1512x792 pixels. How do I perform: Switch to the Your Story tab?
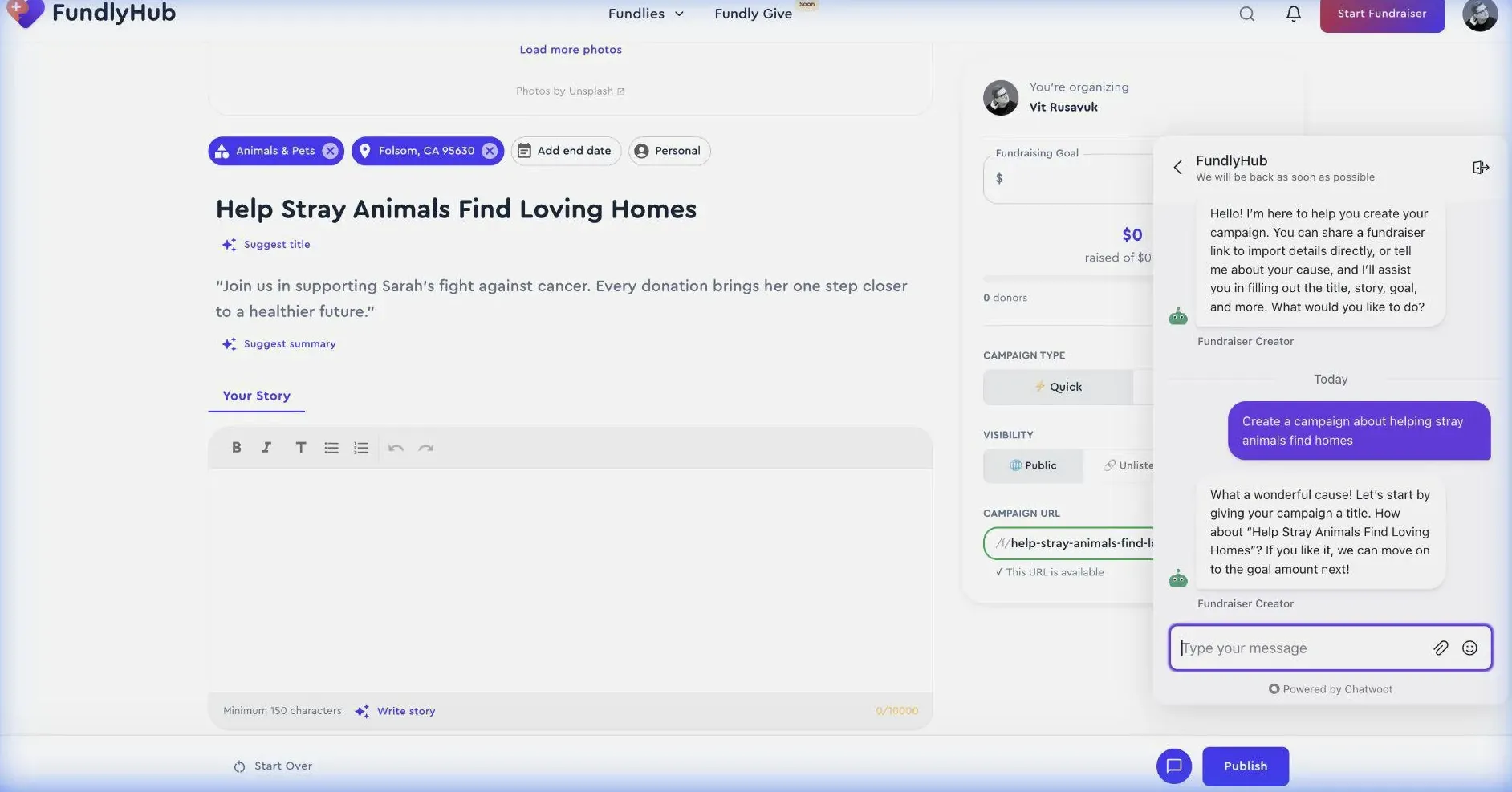[x=256, y=396]
